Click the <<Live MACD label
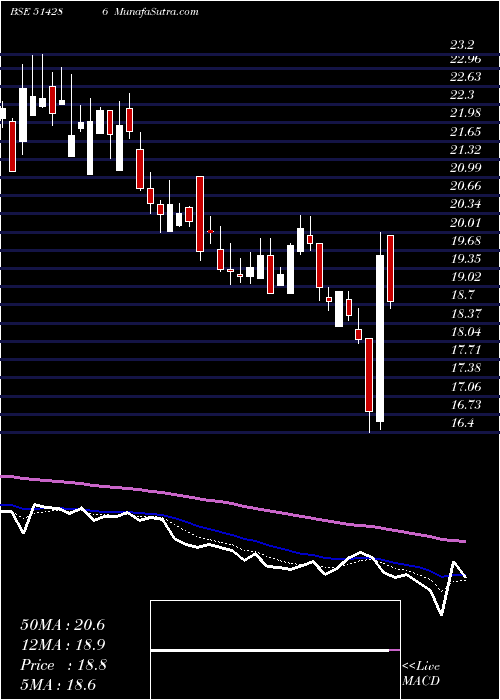The width and height of the screenshot is (500, 700). point(421,674)
